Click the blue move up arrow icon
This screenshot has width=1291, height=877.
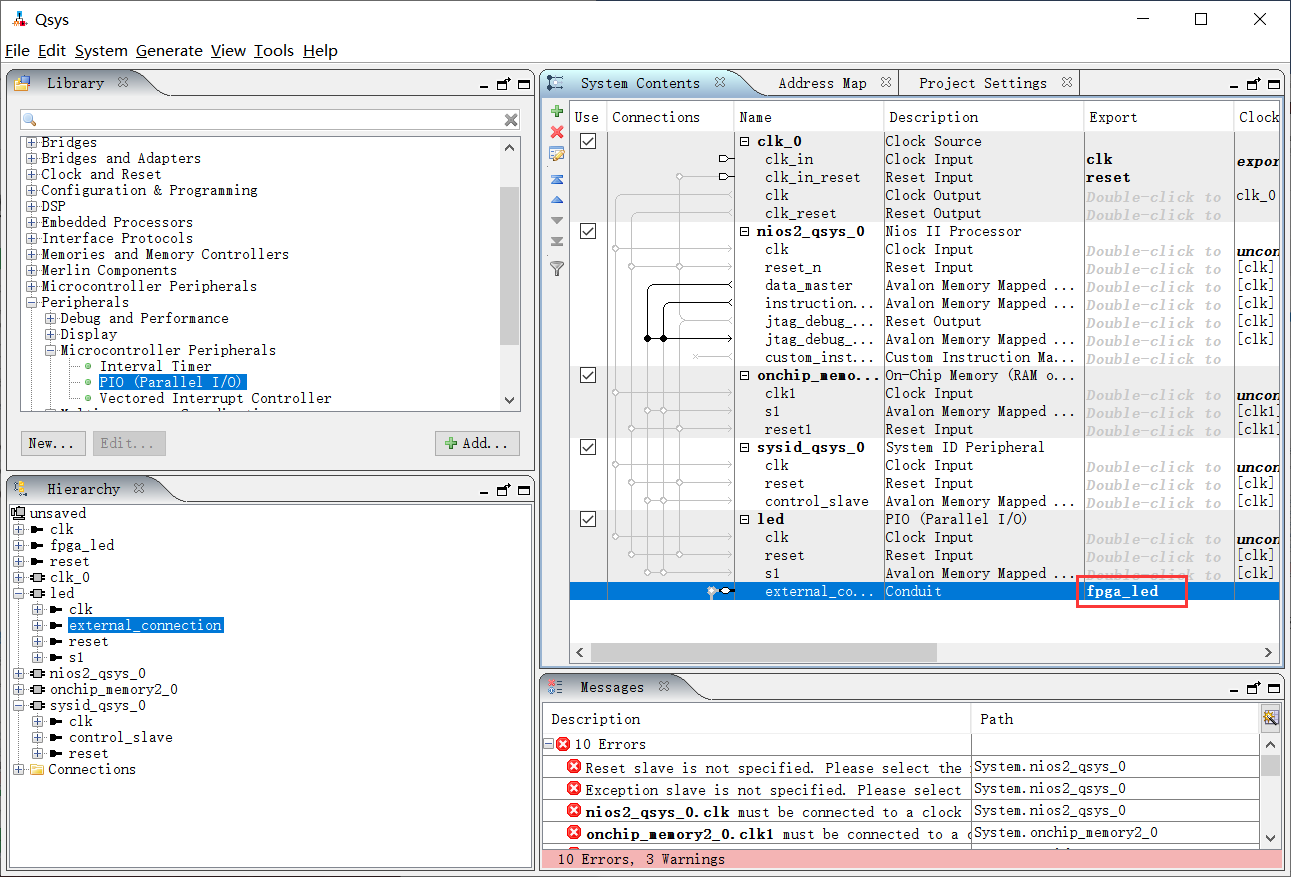(x=557, y=200)
